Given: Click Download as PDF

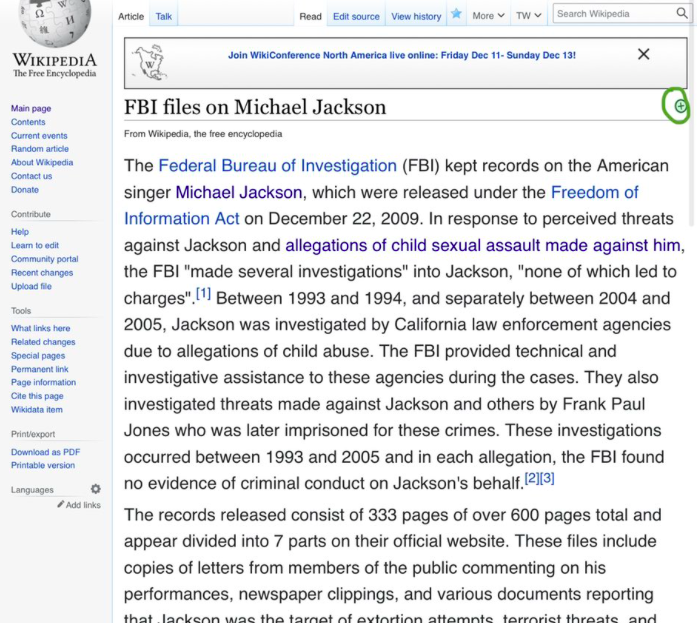Looking at the screenshot, I should tap(45, 452).
